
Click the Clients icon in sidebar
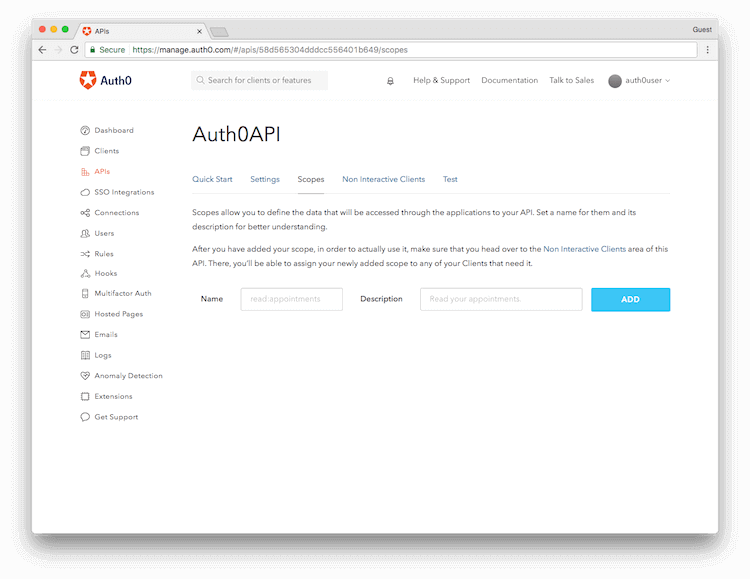coord(85,151)
